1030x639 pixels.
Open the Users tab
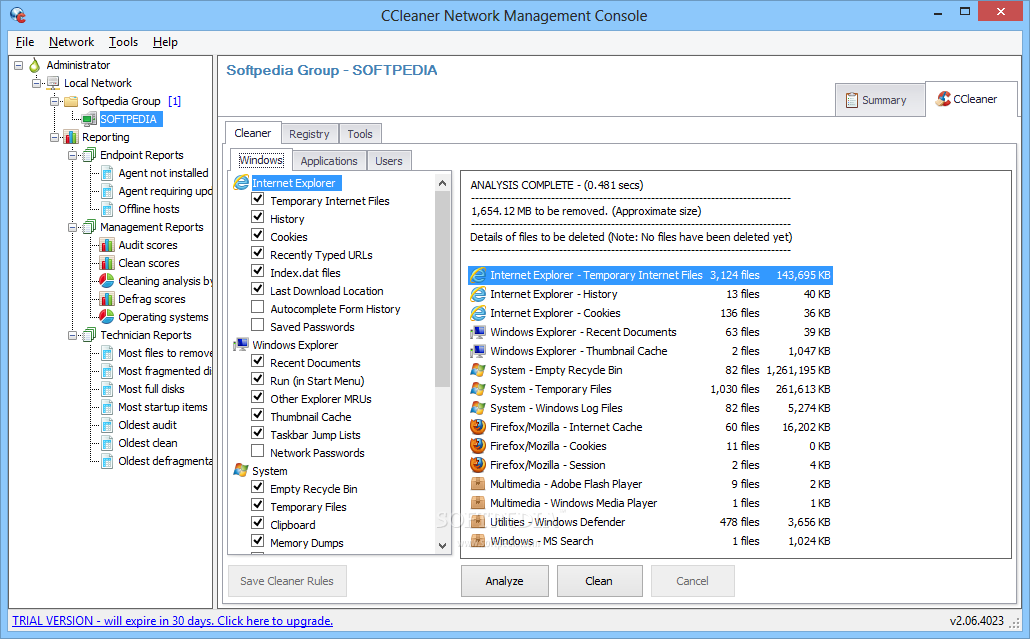click(x=389, y=161)
